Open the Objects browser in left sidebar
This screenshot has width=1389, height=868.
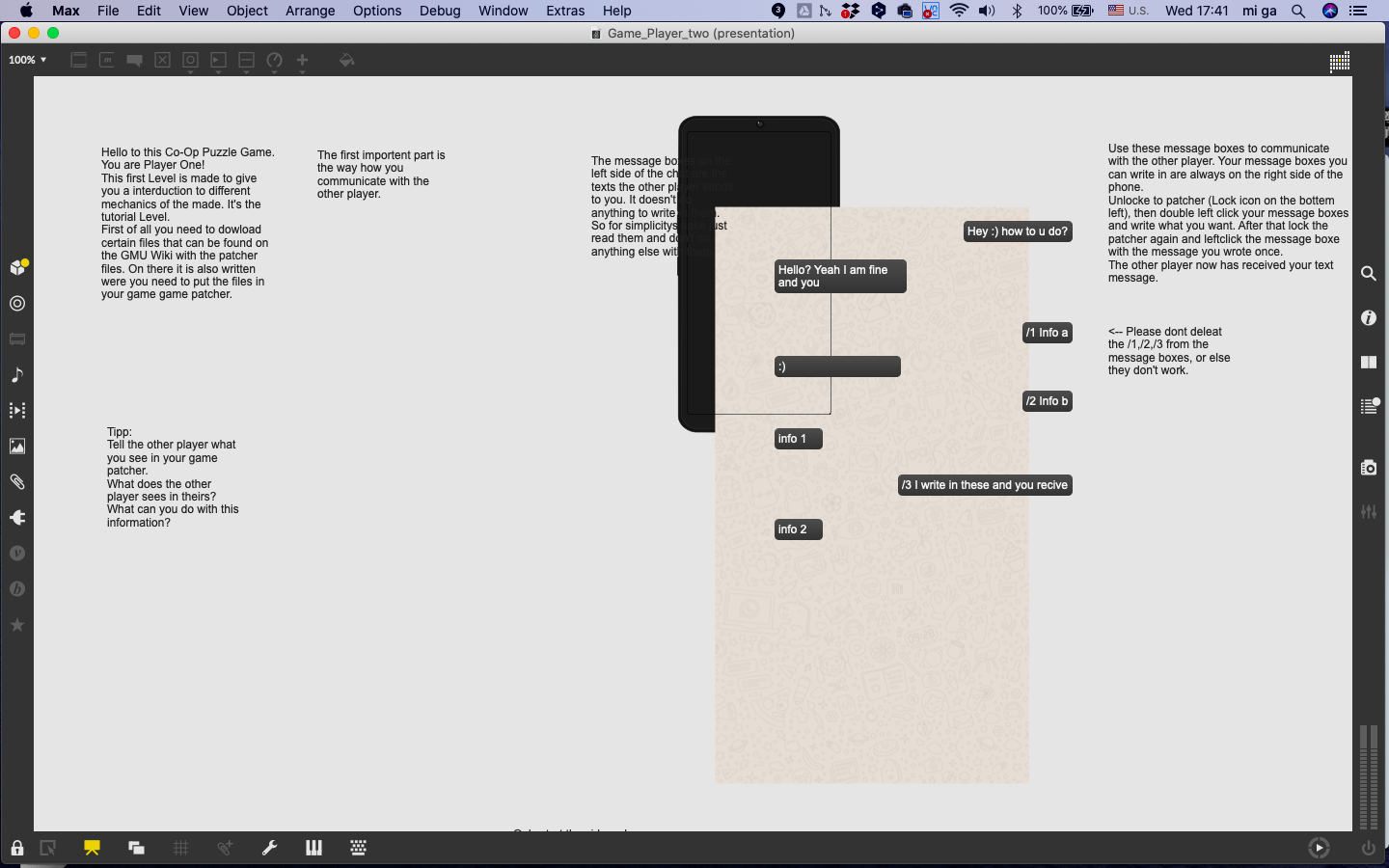[x=17, y=267]
